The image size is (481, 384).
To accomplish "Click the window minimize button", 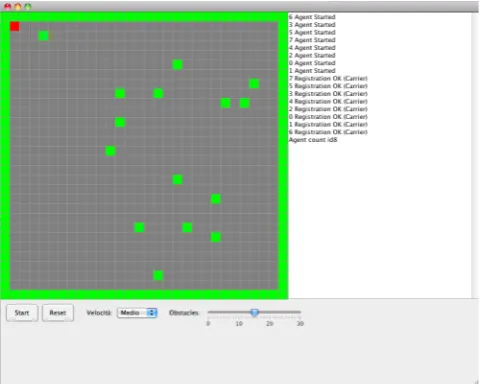I will point(18,6).
